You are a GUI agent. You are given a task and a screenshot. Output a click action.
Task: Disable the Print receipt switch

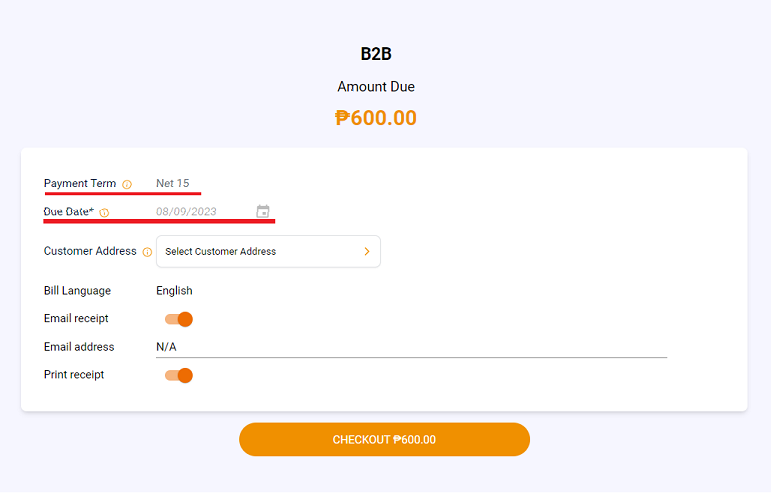click(x=179, y=376)
